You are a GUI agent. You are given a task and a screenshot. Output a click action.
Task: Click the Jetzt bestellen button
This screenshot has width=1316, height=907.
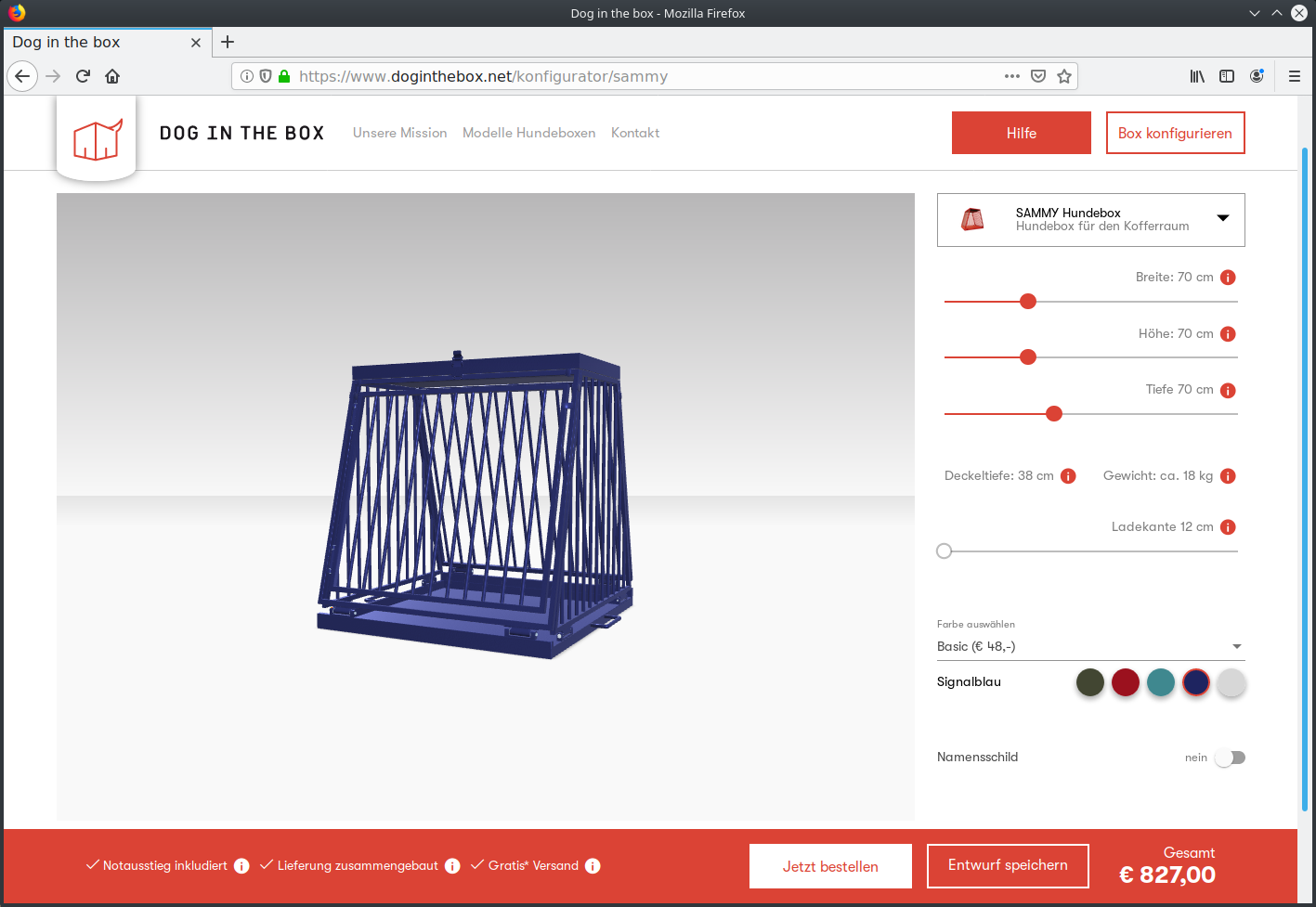[830, 866]
